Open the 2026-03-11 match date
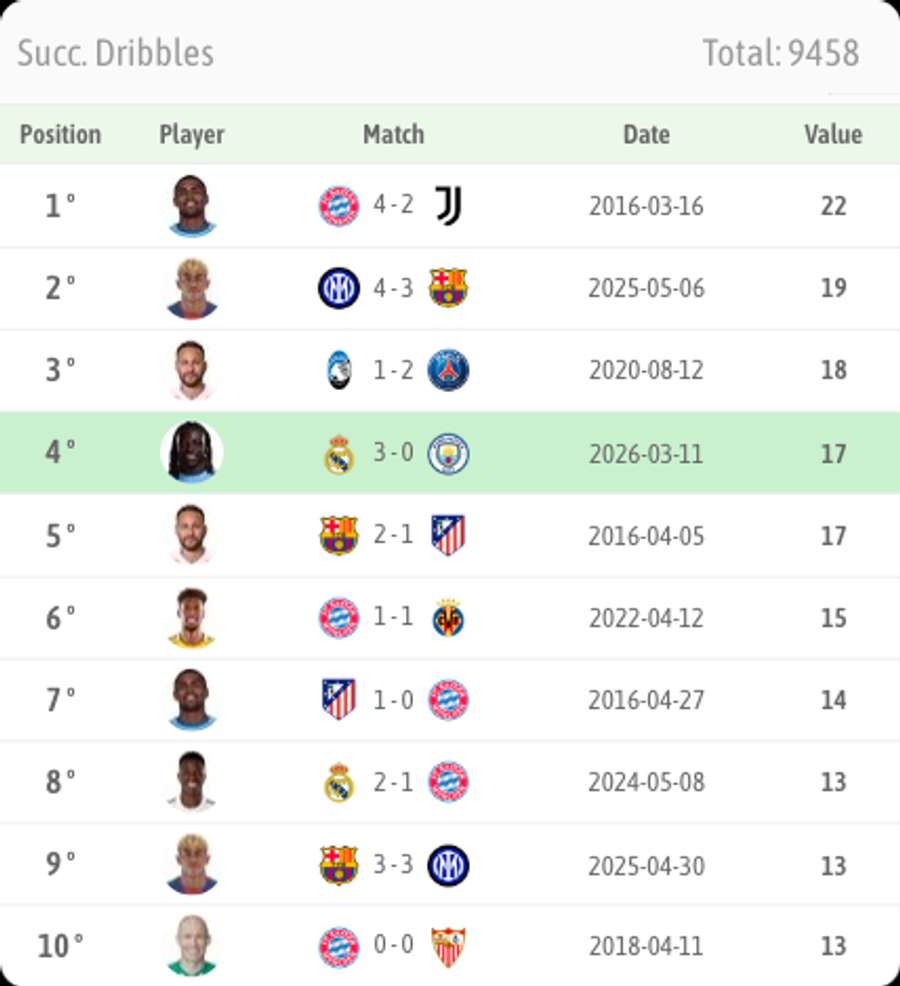The image size is (900, 986). (x=646, y=453)
